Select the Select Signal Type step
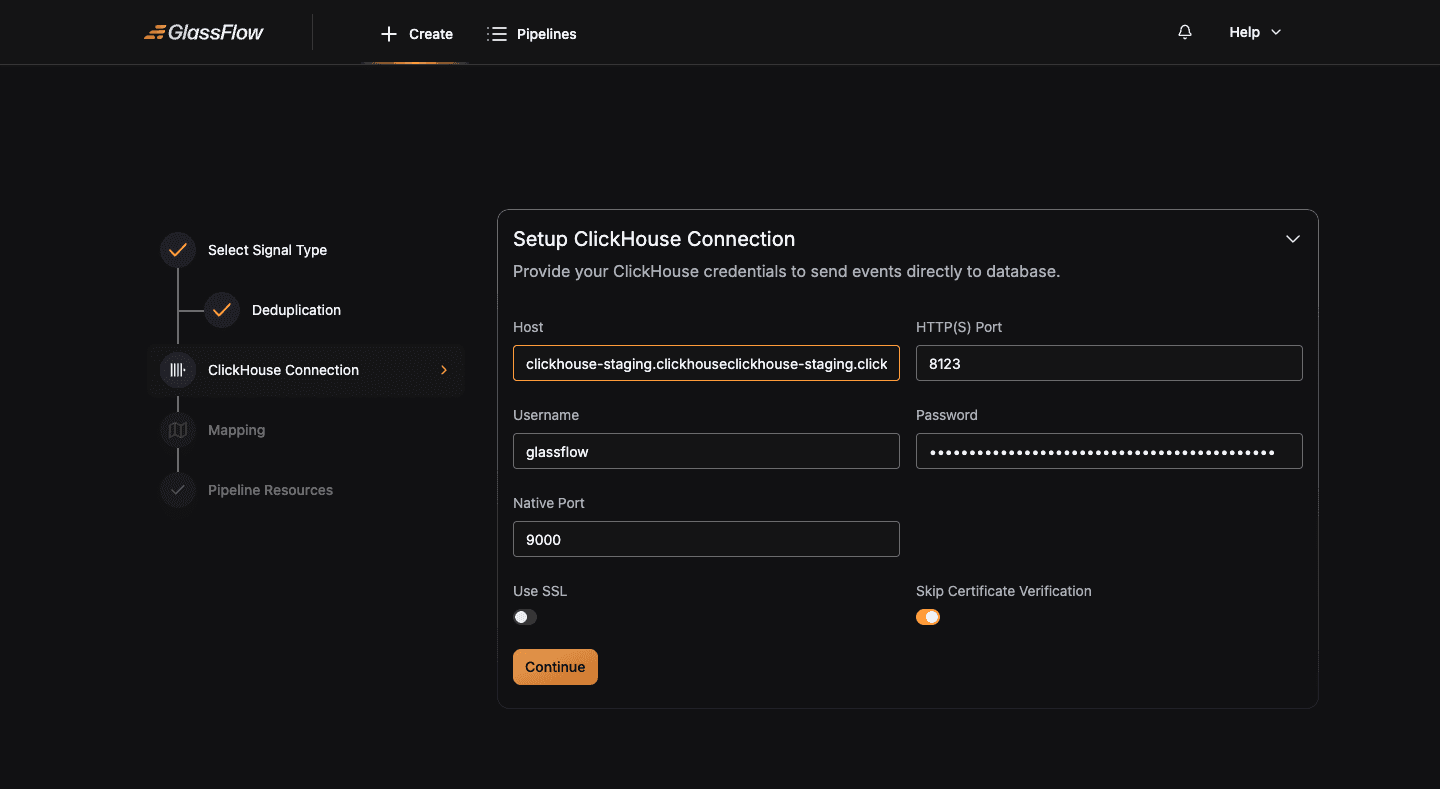Image resolution: width=1440 pixels, height=789 pixels. coord(267,250)
